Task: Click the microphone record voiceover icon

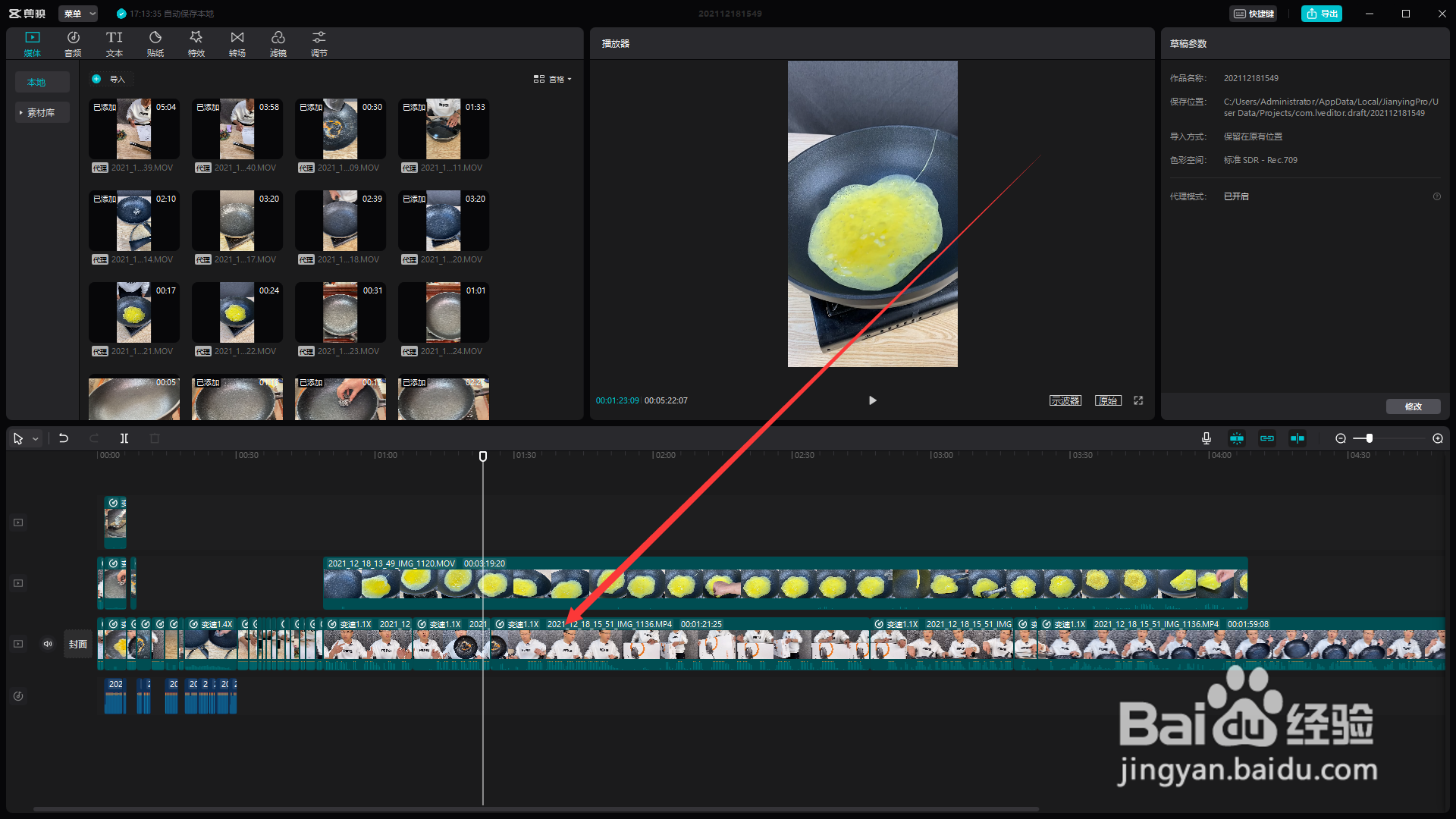Action: pyautogui.click(x=1206, y=438)
